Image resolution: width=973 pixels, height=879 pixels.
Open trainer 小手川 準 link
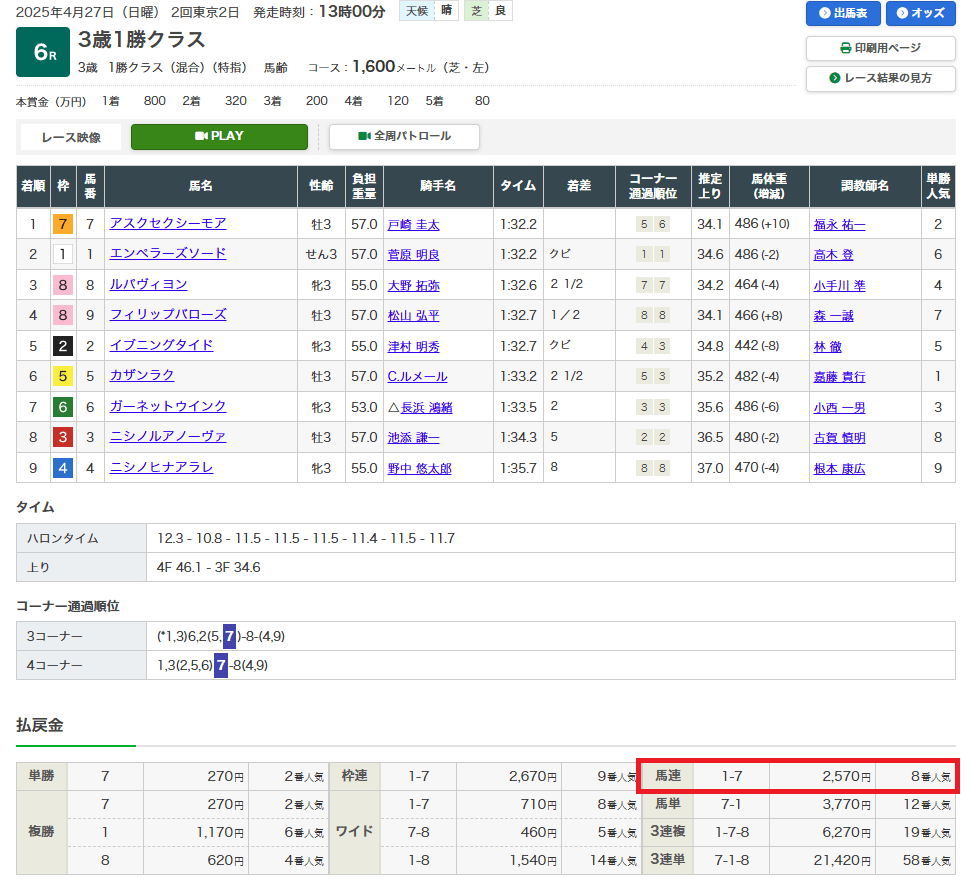(839, 286)
